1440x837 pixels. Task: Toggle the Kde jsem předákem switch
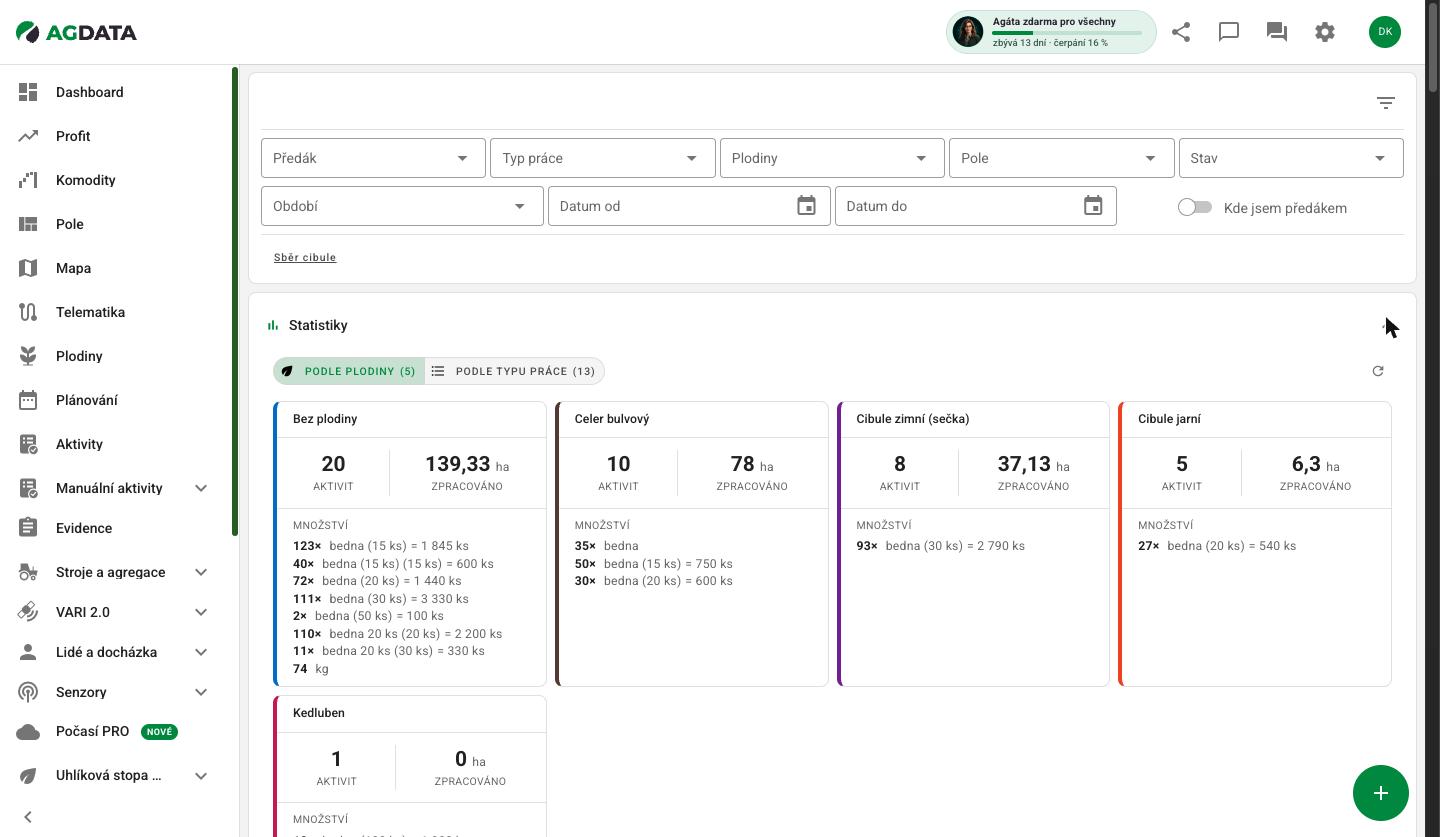1195,207
